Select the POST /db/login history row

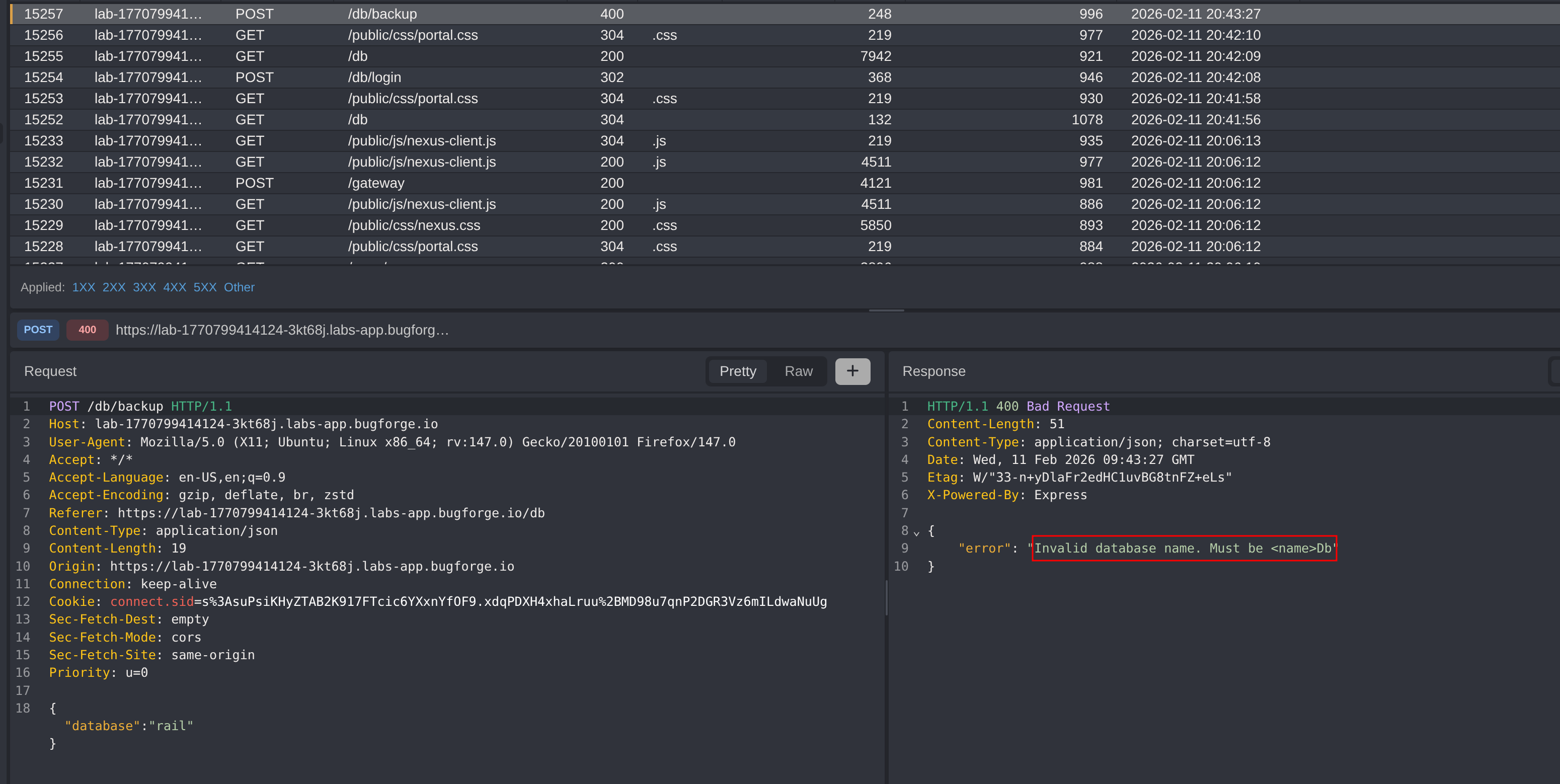click(x=374, y=77)
